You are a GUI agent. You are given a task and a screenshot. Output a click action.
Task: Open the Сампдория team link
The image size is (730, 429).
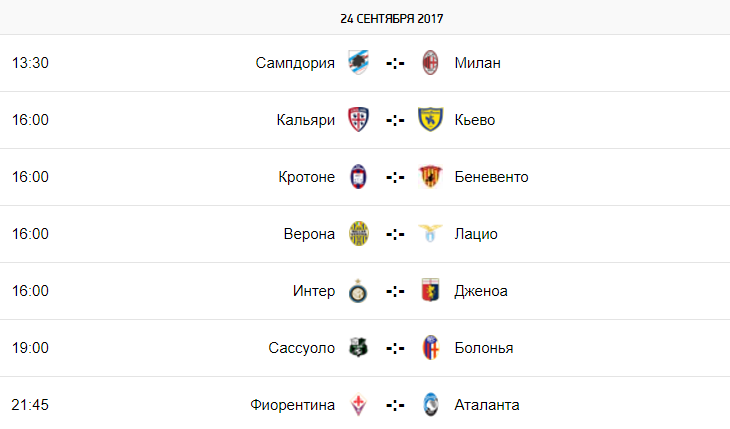pos(295,63)
